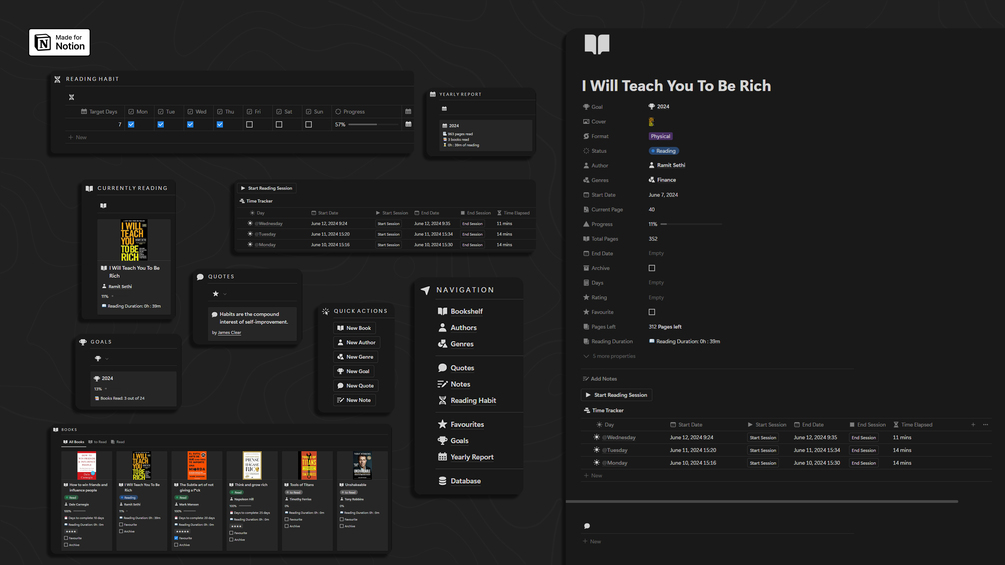
Task: Click New Quote in Quick Actions
Action: [356, 386]
